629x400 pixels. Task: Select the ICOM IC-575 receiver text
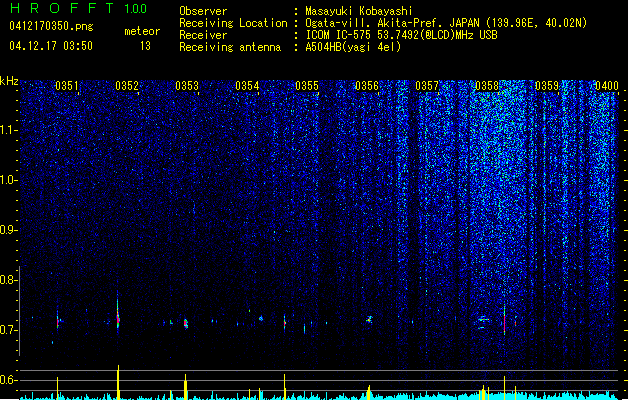(x=401, y=35)
